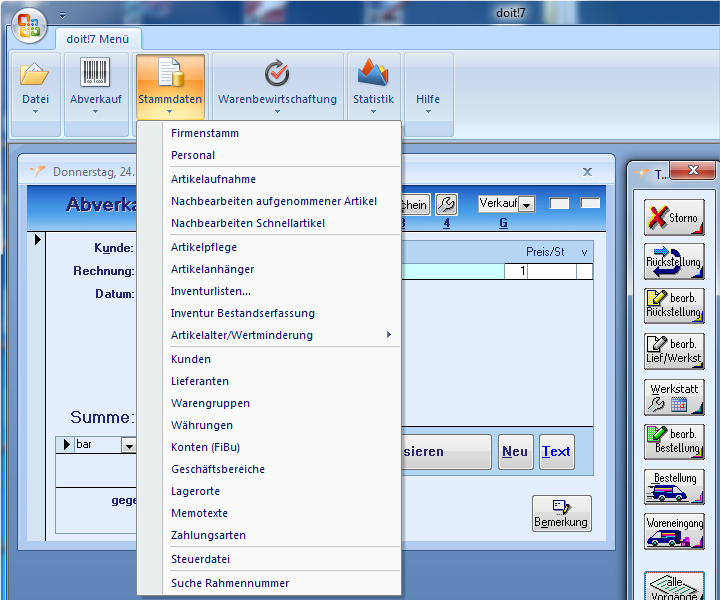Click the bearb. Lief/Werkst button
Image resolution: width=720 pixels, height=600 pixels.
point(674,351)
